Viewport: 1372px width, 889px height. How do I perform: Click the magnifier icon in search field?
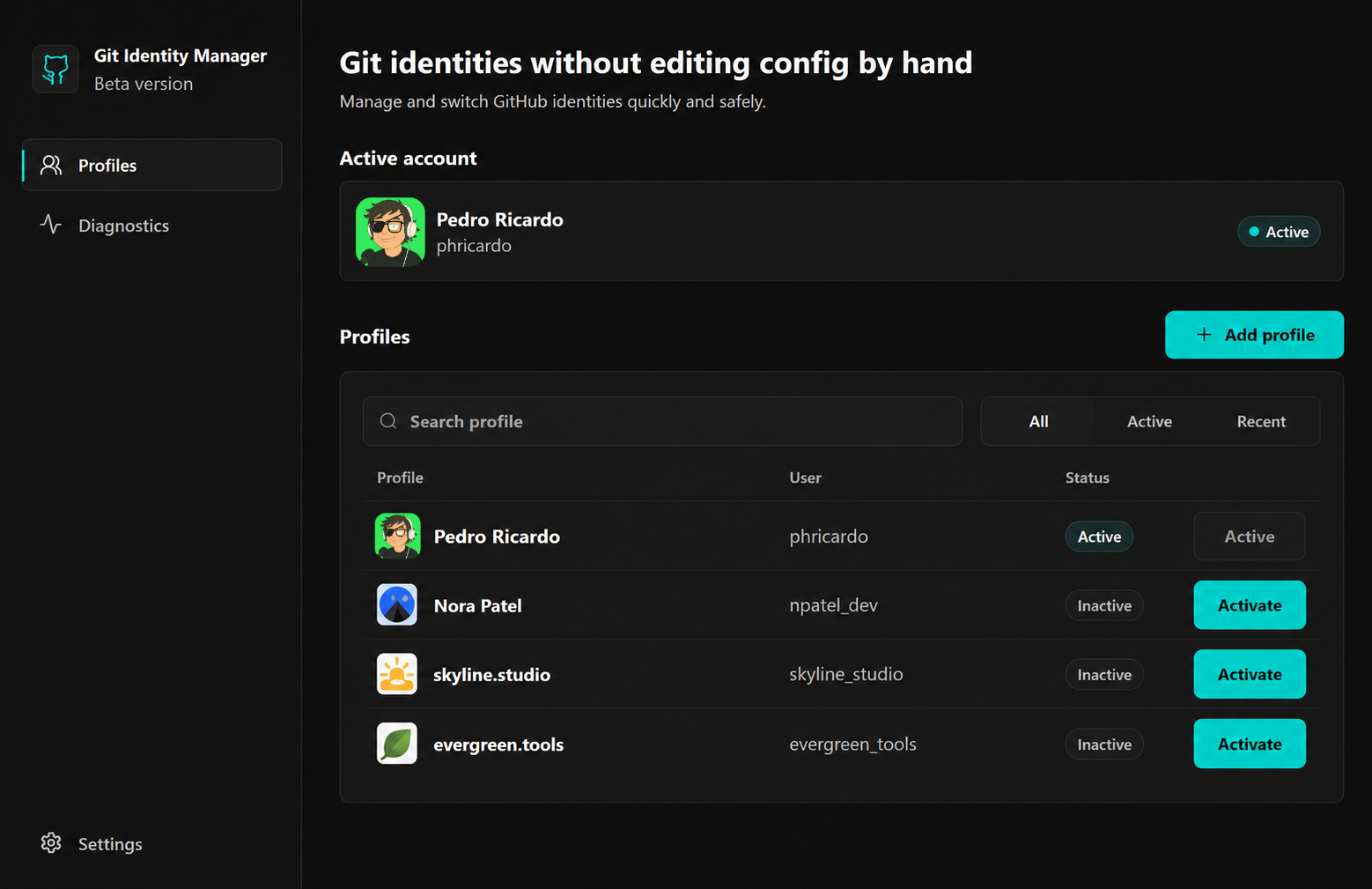[388, 421]
